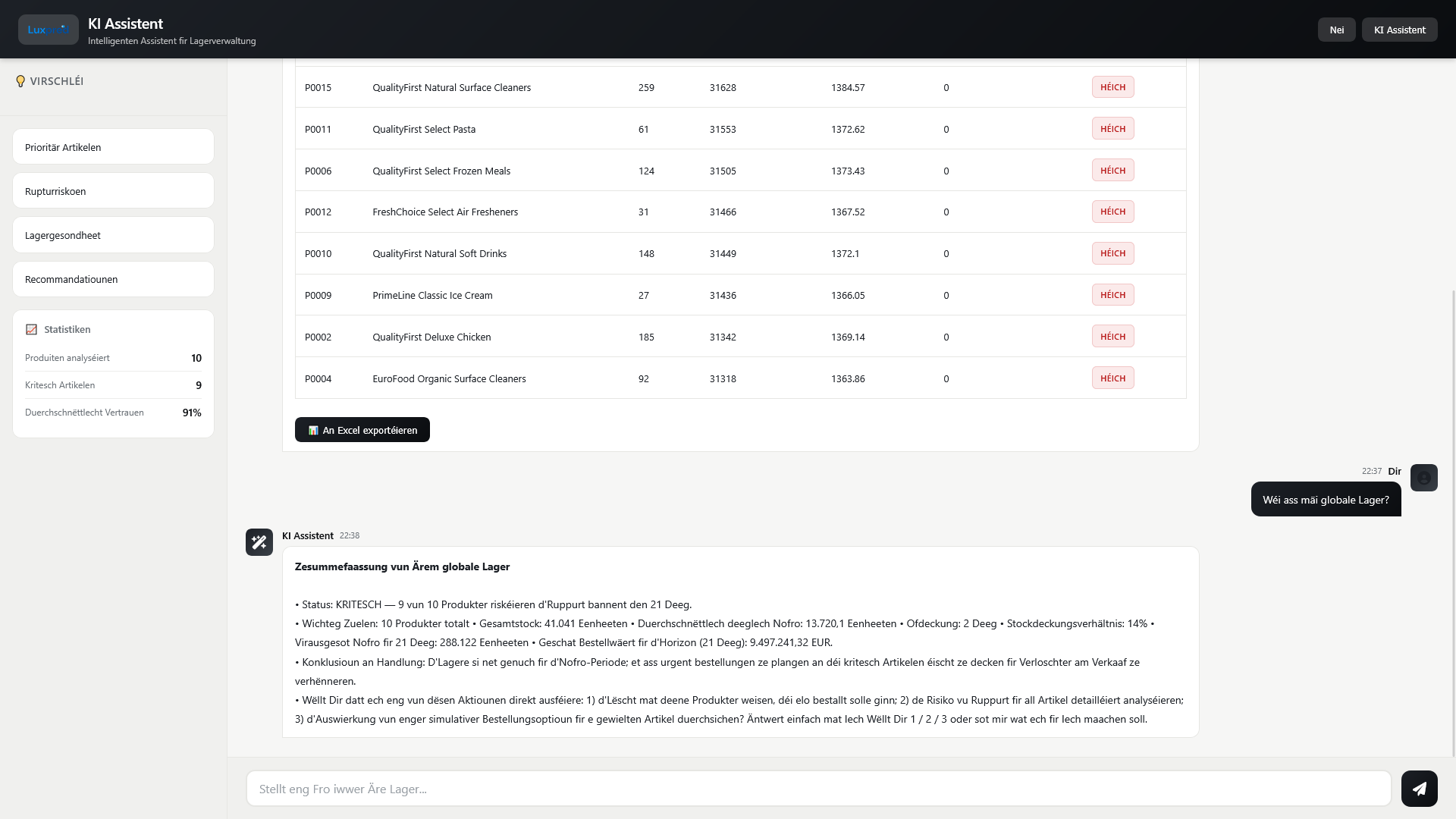
Task: Click the Nei button in header
Action: [1336, 30]
